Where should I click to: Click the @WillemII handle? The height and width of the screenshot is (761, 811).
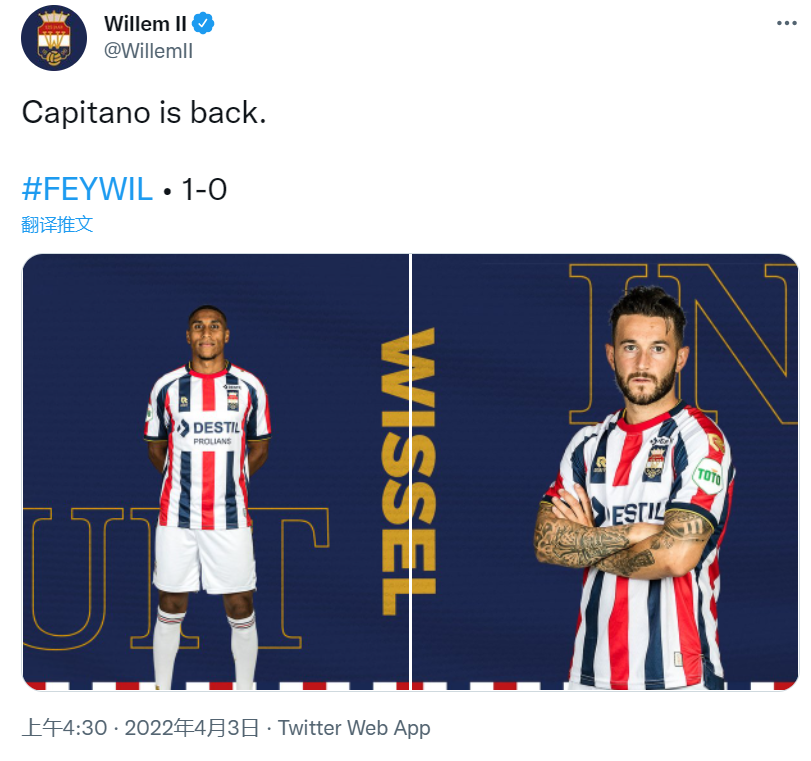(148, 51)
